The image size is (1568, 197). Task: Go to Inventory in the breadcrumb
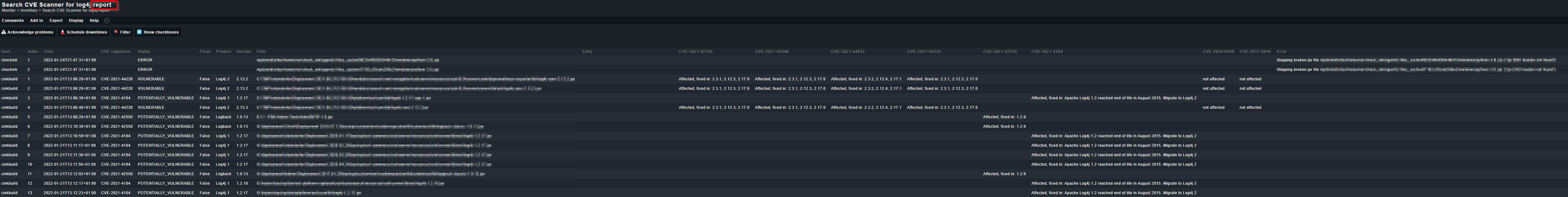point(29,10)
